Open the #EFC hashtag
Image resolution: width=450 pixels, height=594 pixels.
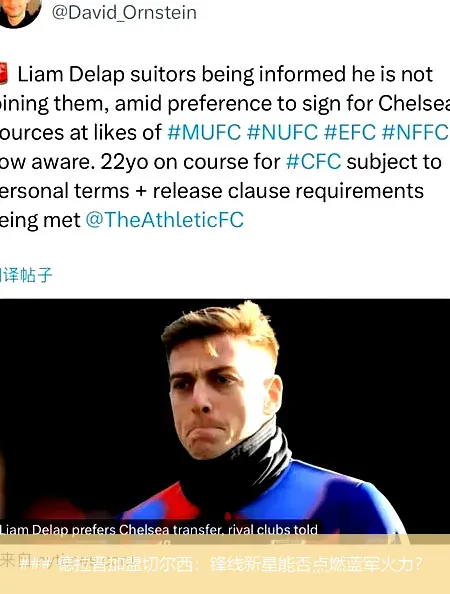(350, 133)
